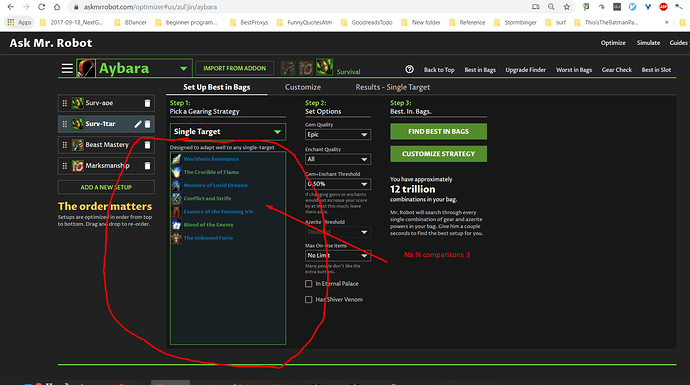Screen dimensions: 690x385
Task: Enable the Has Shiver Venom checkbox
Action: [x=308, y=300]
